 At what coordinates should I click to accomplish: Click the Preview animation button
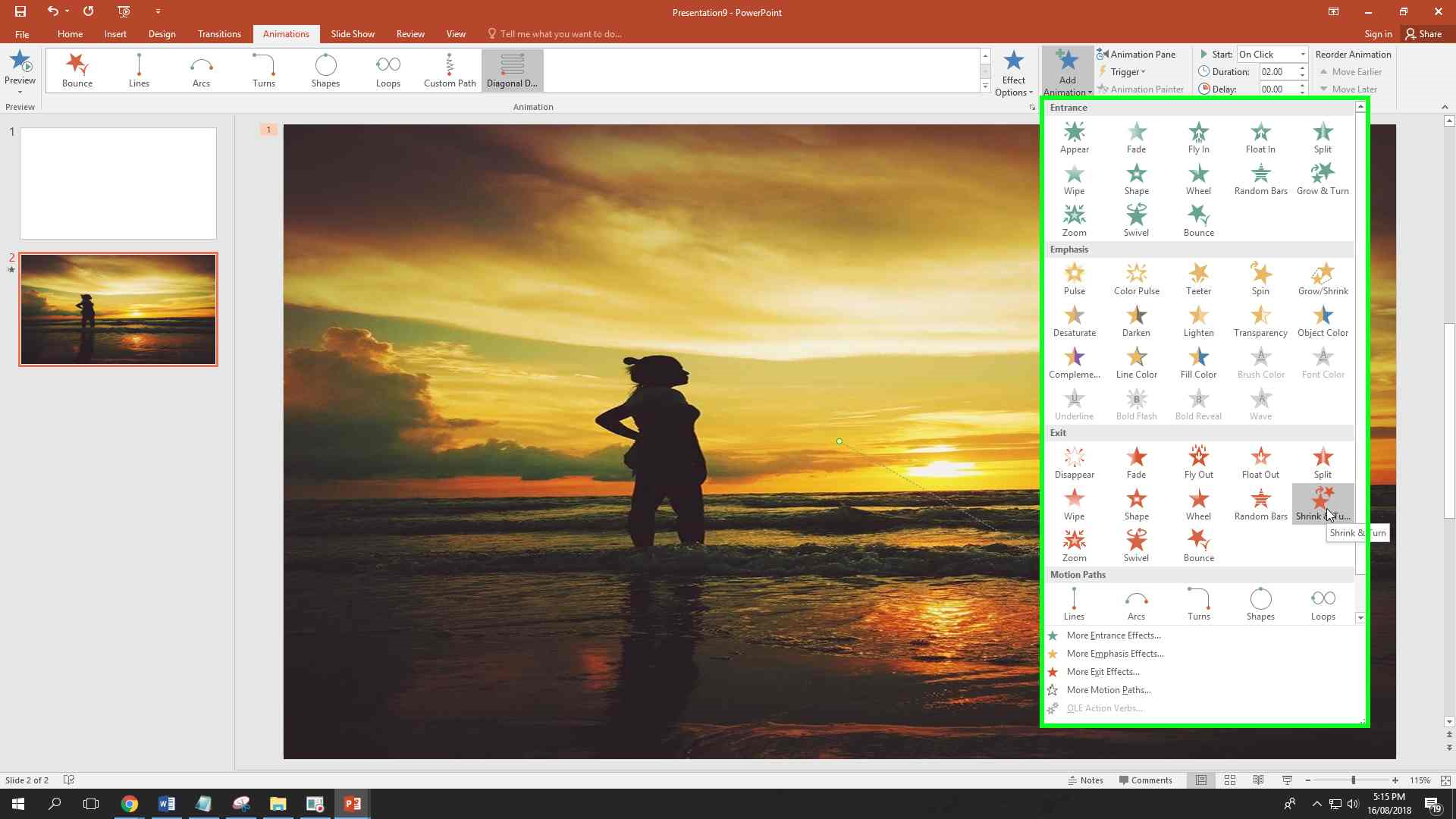coord(20,71)
